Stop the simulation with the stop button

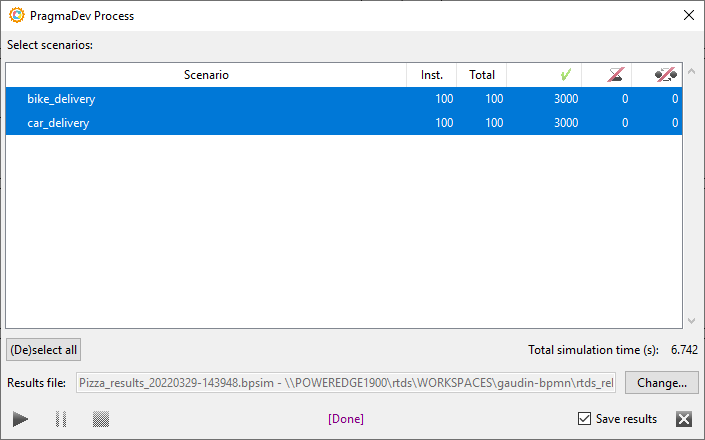coord(100,419)
